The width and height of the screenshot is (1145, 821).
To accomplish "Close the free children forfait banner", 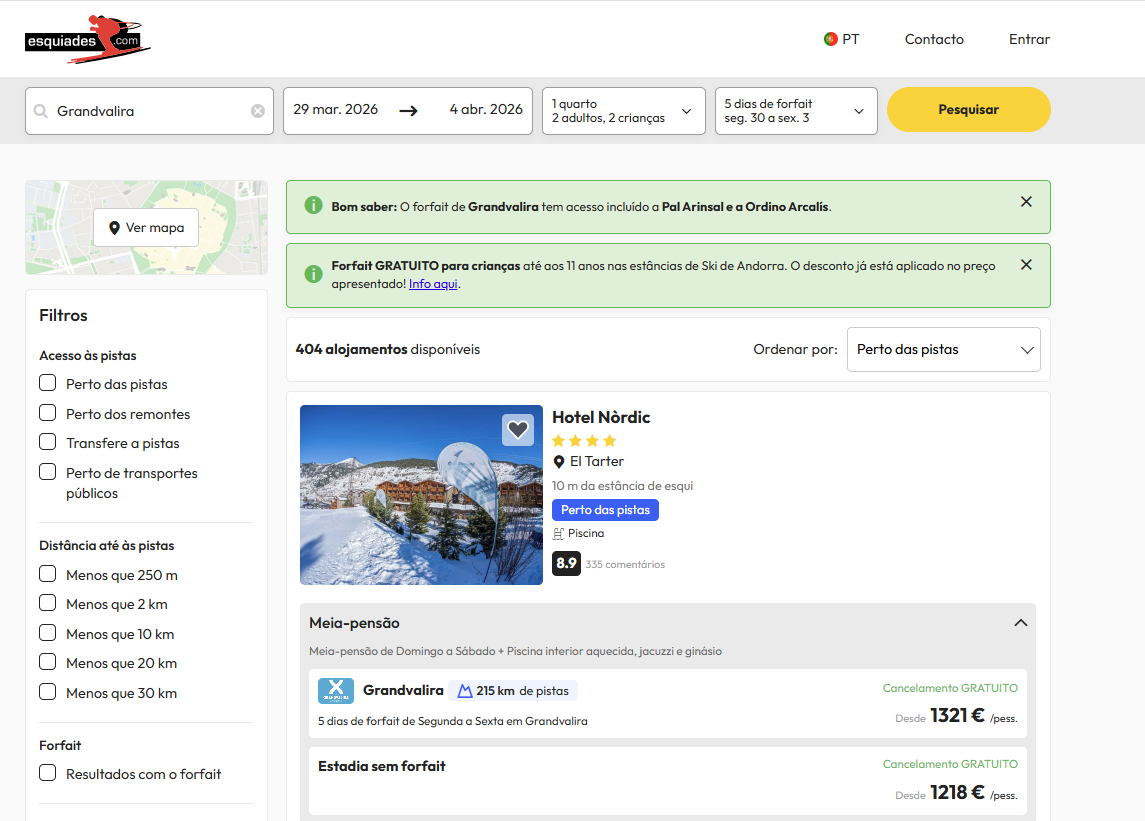I will (x=1026, y=265).
